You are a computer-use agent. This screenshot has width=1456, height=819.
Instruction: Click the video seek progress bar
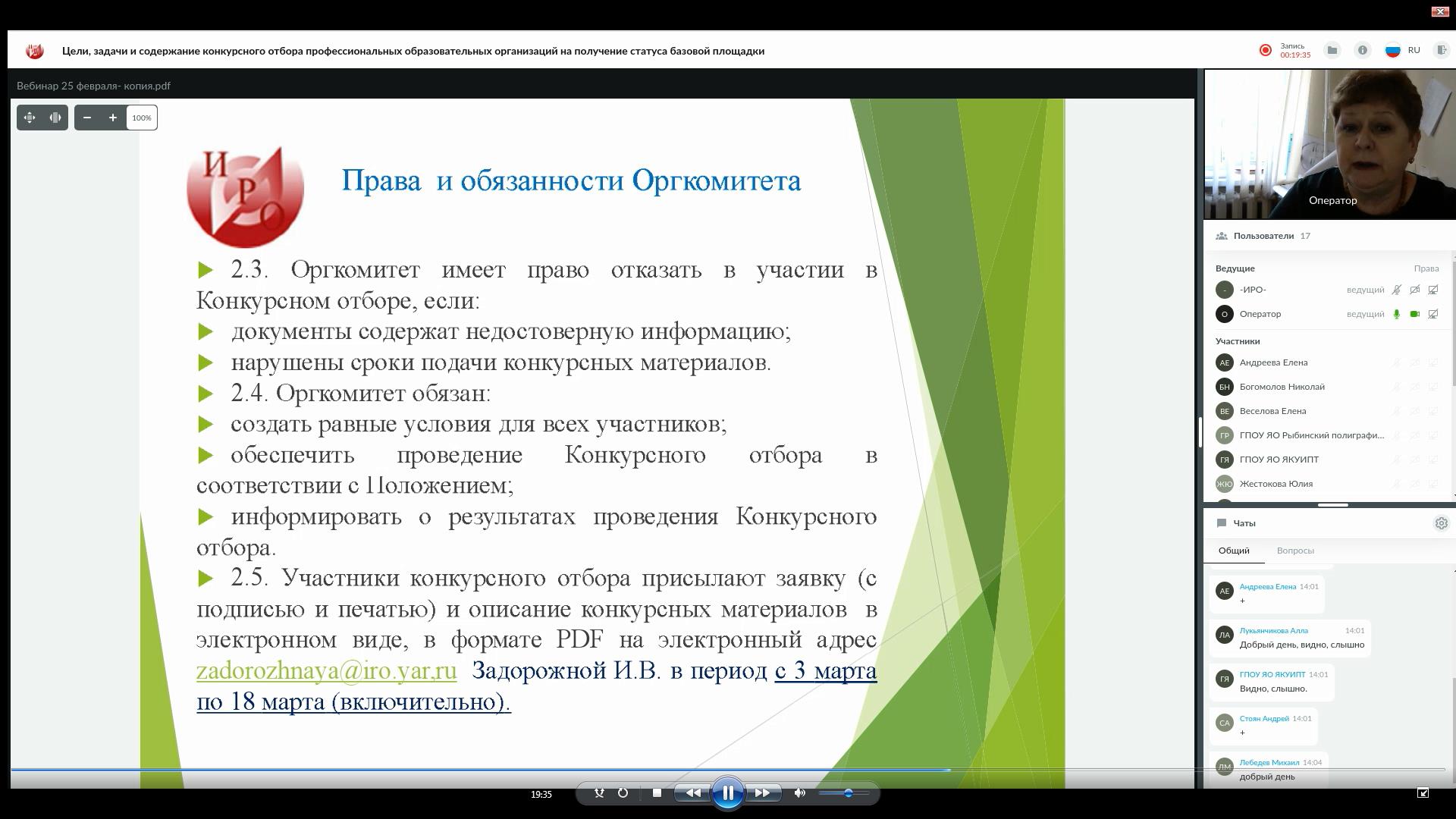tap(727, 770)
